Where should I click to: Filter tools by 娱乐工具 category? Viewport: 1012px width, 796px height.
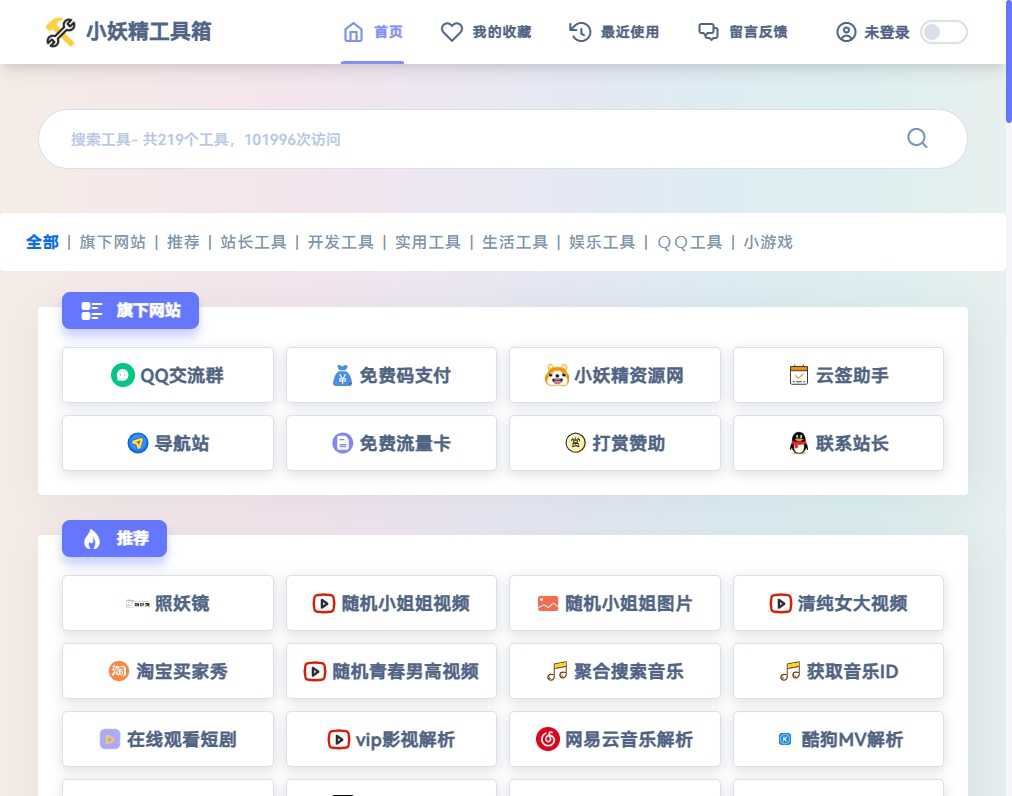coord(601,242)
